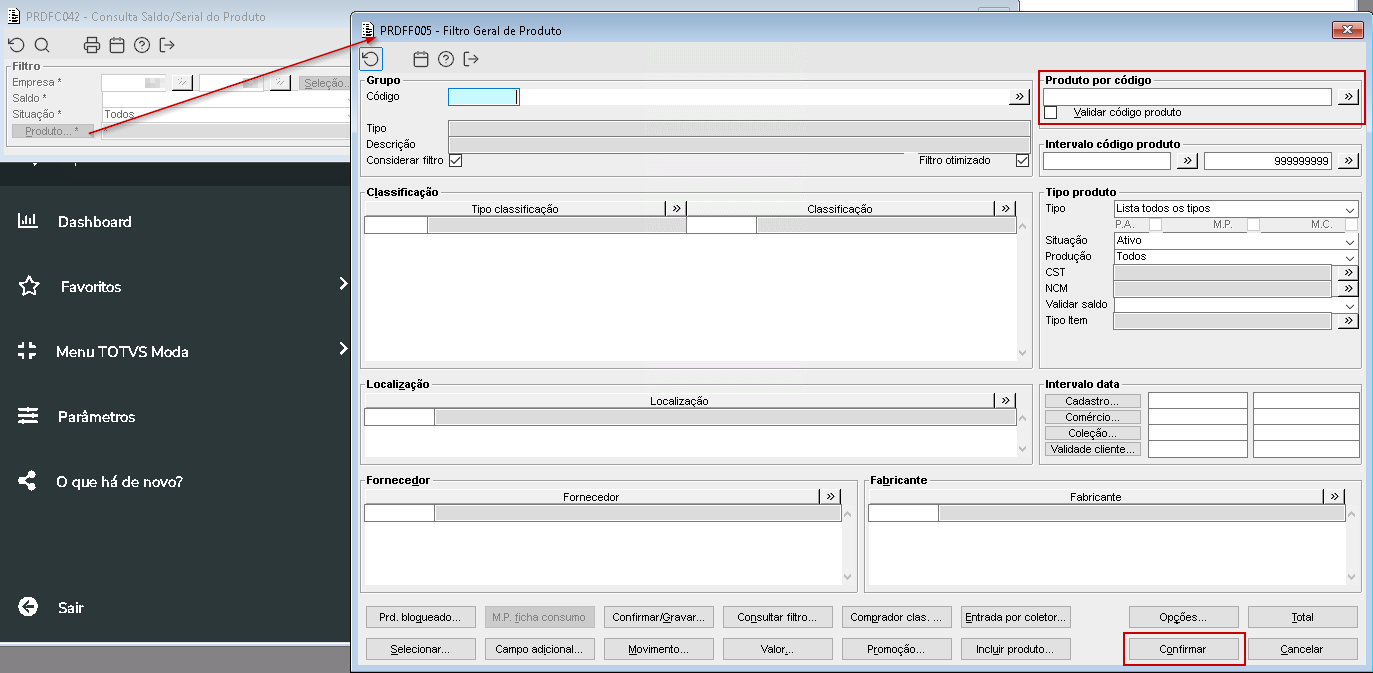Open Produção dropdown showing Todos
Screen dimensions: 1373x673
(x=1236, y=257)
